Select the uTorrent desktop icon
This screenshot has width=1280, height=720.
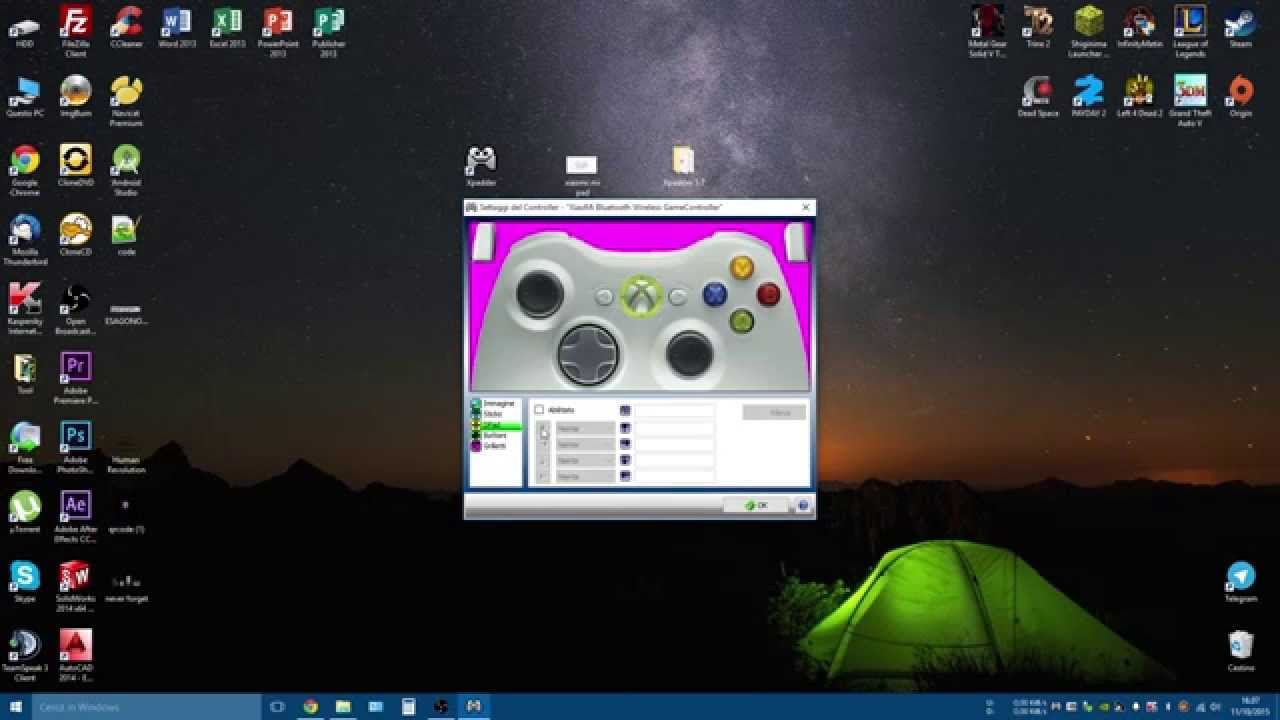(25, 512)
